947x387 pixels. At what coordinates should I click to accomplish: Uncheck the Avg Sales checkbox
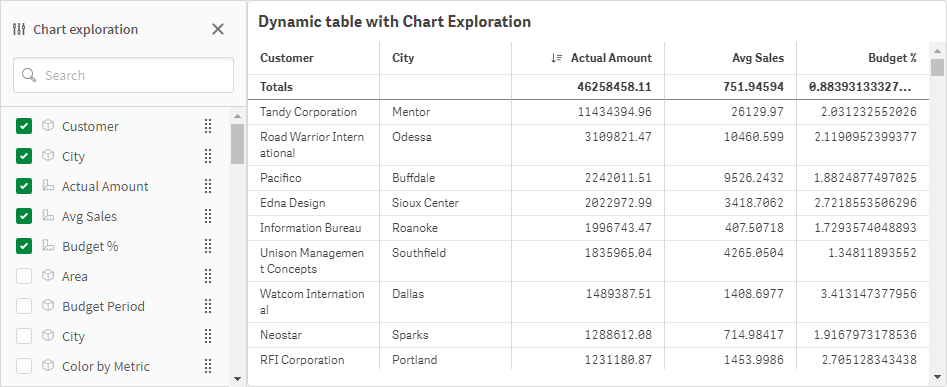tap(24, 216)
